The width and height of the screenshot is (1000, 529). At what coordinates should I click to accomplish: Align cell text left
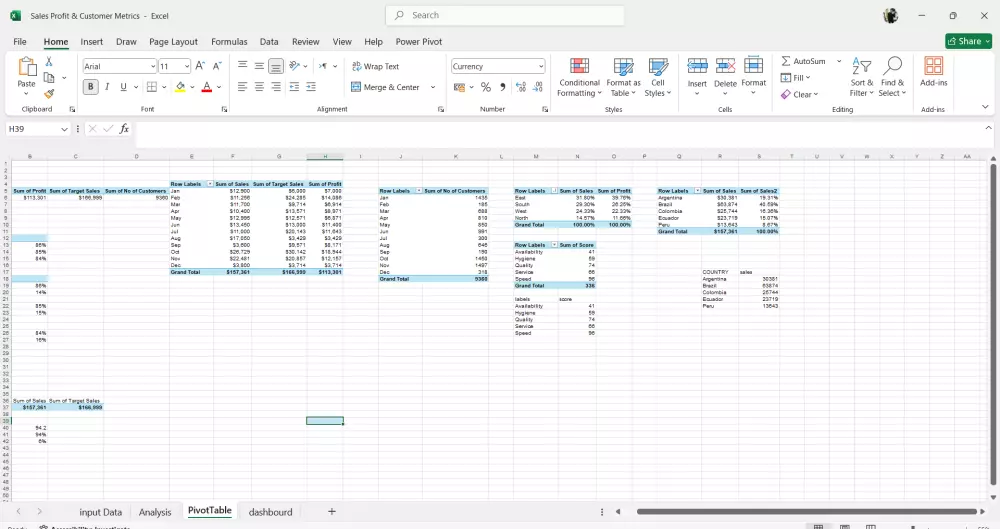[242, 87]
